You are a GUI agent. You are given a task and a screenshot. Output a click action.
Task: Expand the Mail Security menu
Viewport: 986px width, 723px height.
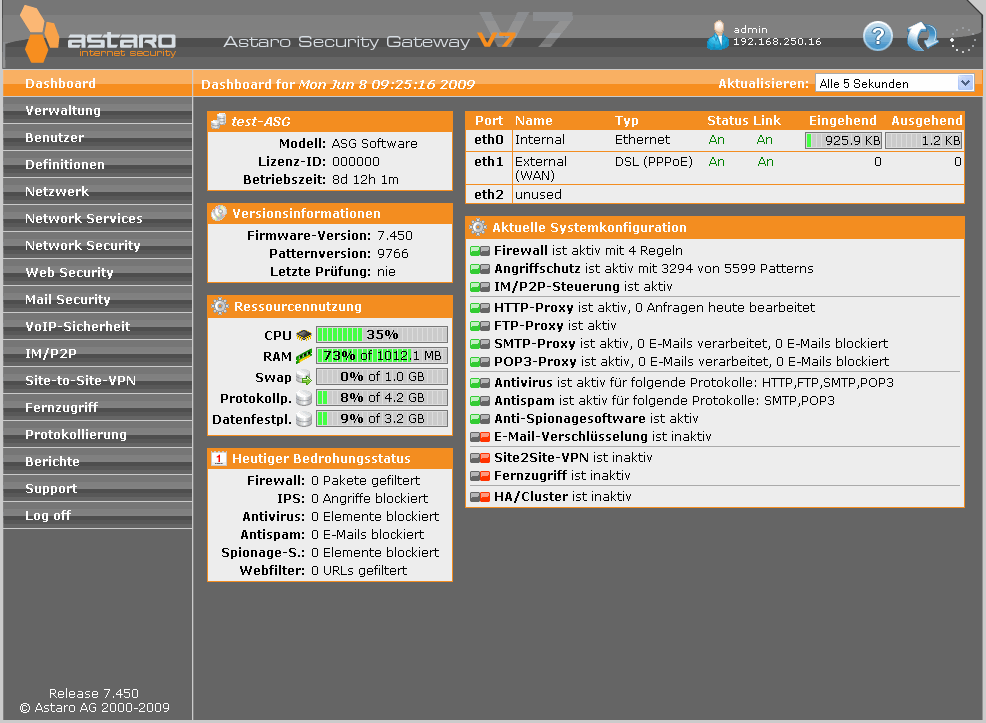click(97, 299)
